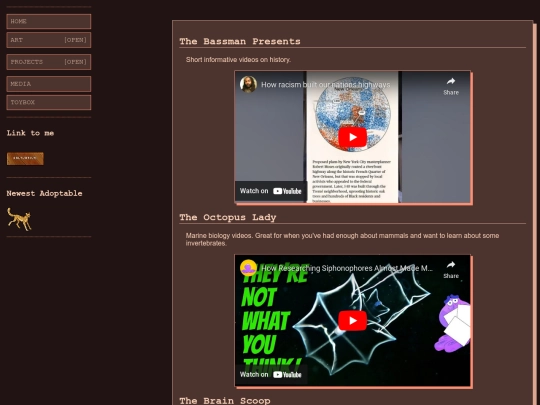Screen dimensions: 540x405
Task: Select 'The Brain Scoop' heading text
Action: (225, 401)
